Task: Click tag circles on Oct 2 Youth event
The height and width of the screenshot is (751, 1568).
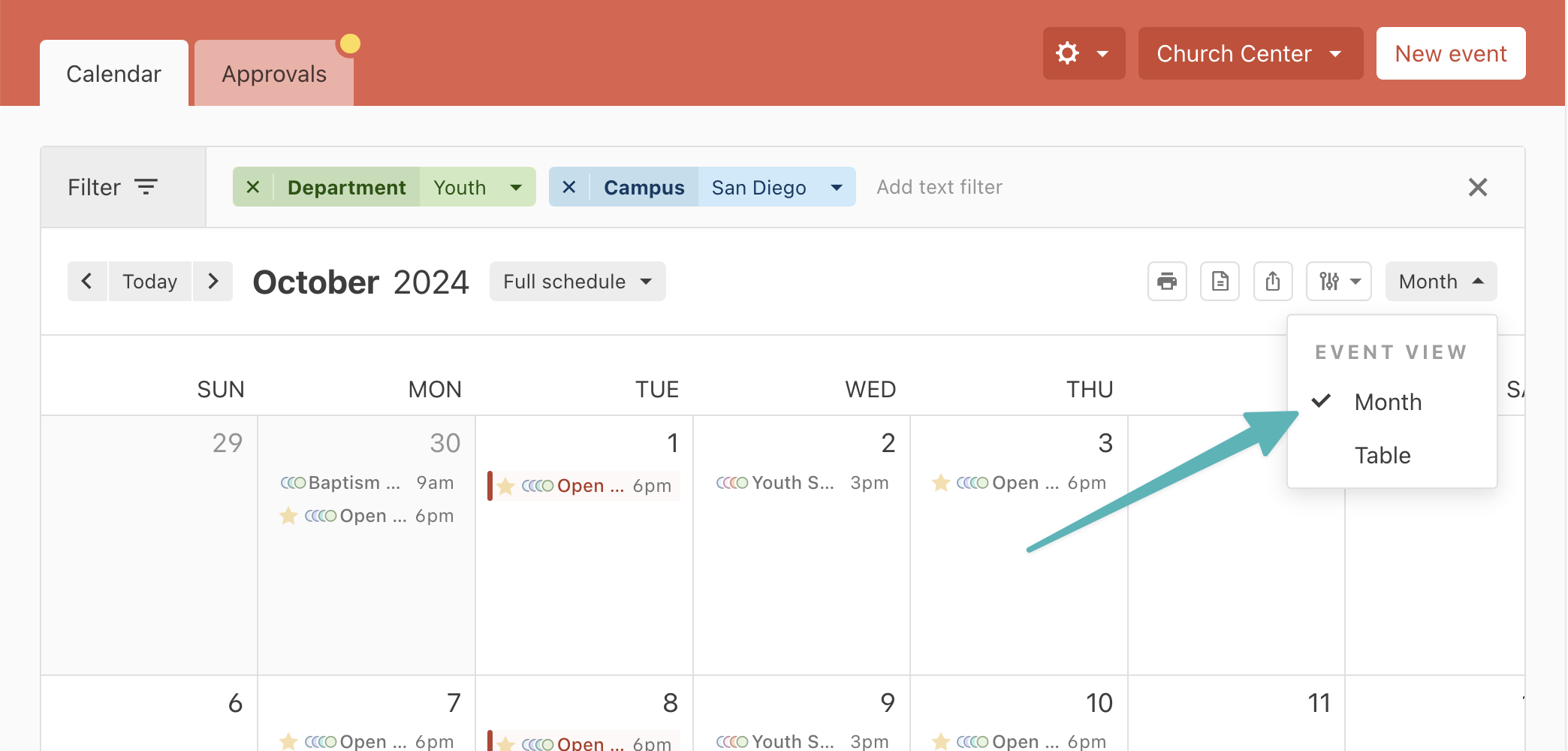Action: click(x=732, y=483)
